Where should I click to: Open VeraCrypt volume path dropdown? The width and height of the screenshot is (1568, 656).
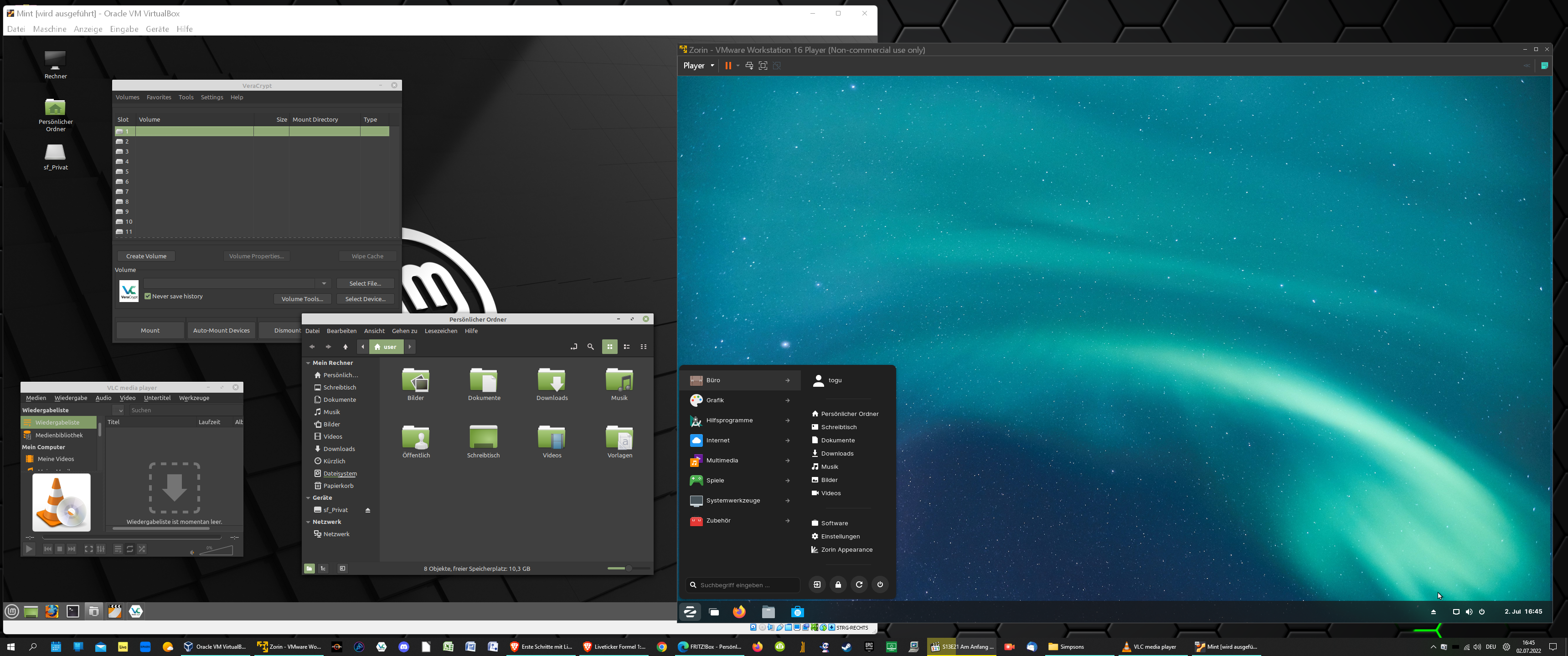click(x=324, y=283)
